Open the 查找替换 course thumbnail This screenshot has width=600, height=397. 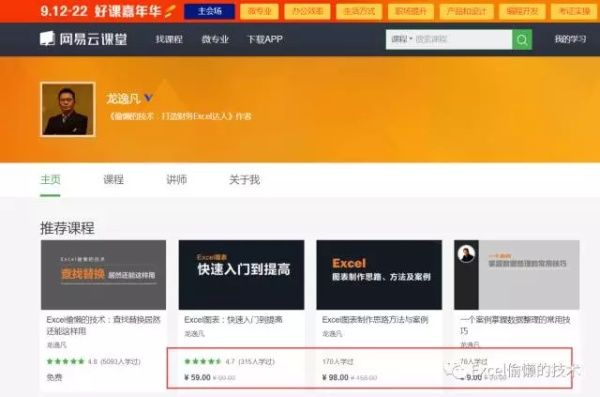point(103,275)
